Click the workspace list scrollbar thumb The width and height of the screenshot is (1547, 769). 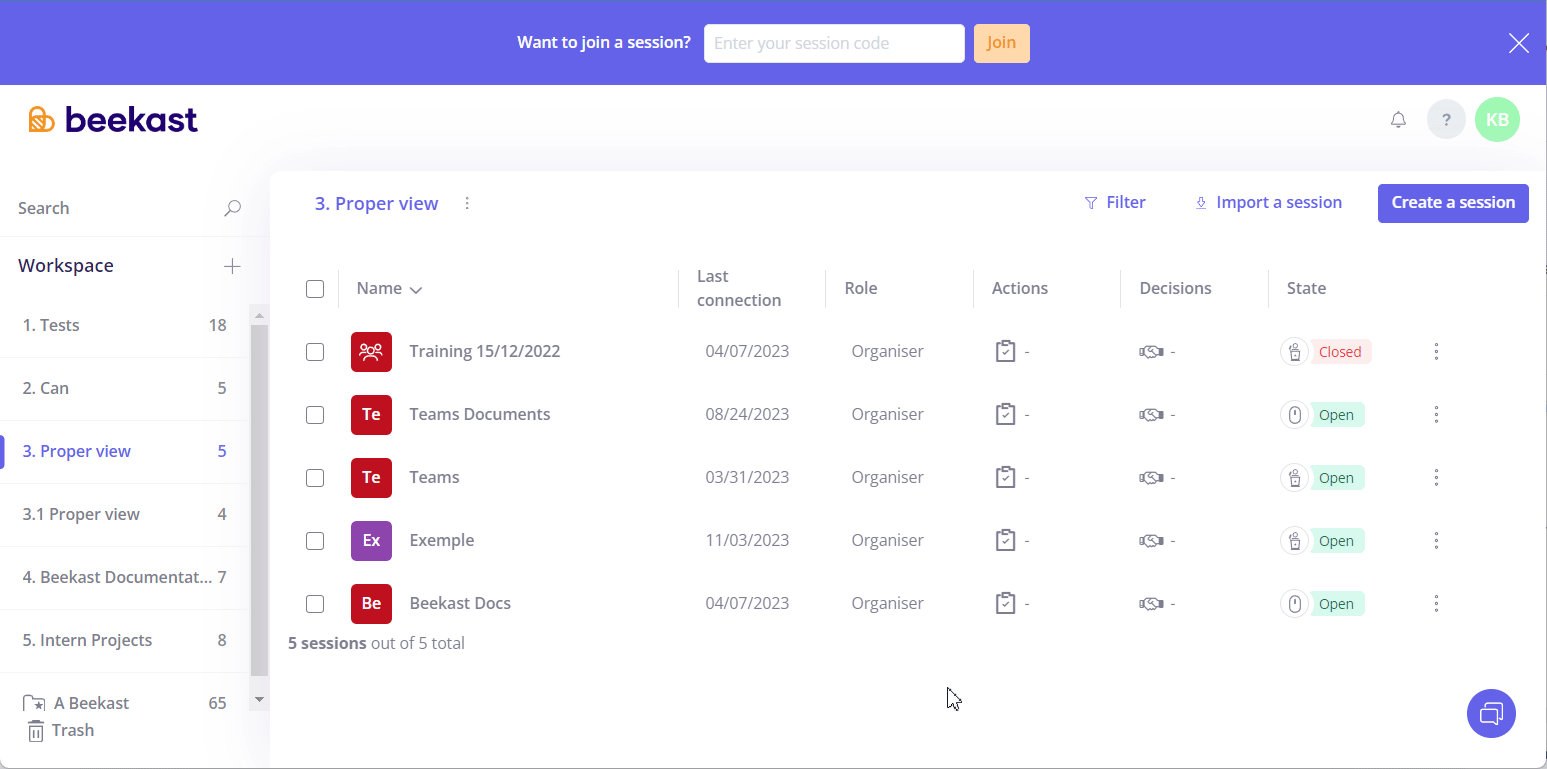point(259,500)
